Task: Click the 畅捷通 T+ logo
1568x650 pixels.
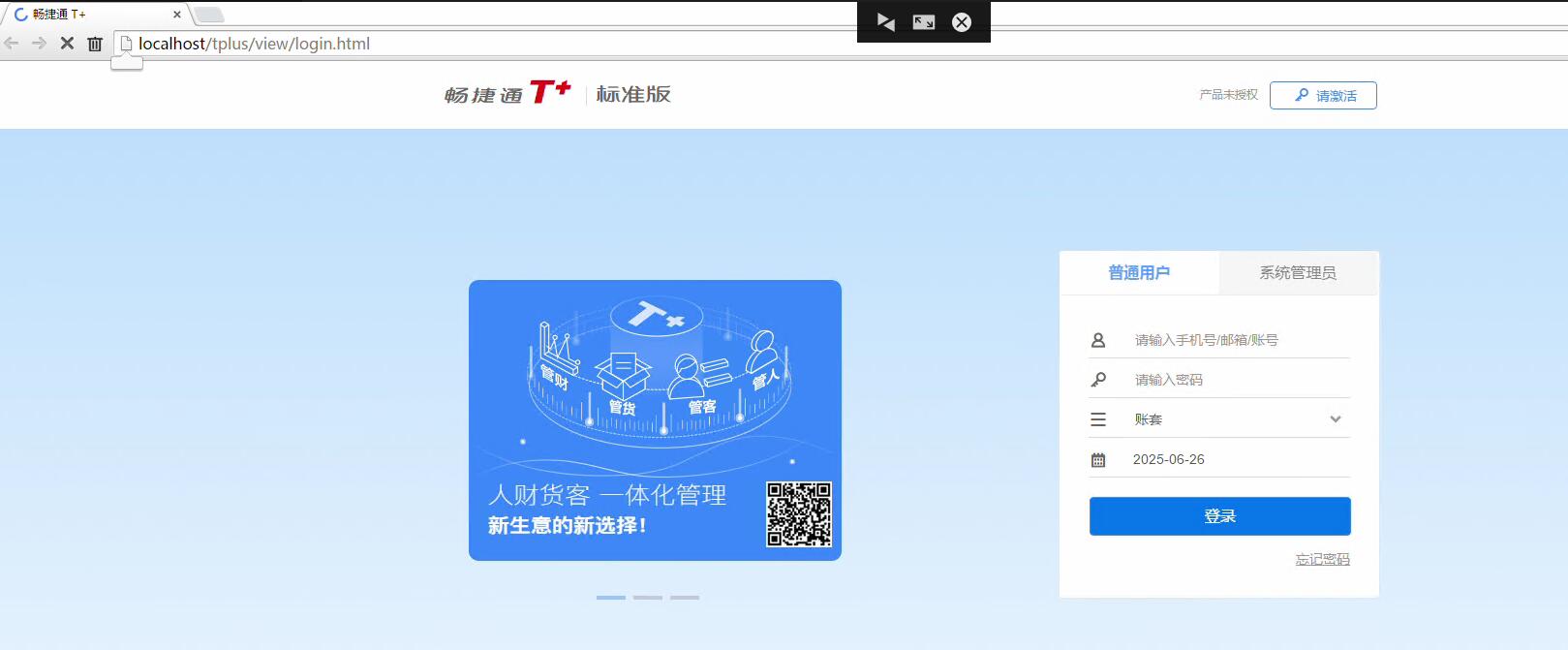Action: click(x=507, y=93)
